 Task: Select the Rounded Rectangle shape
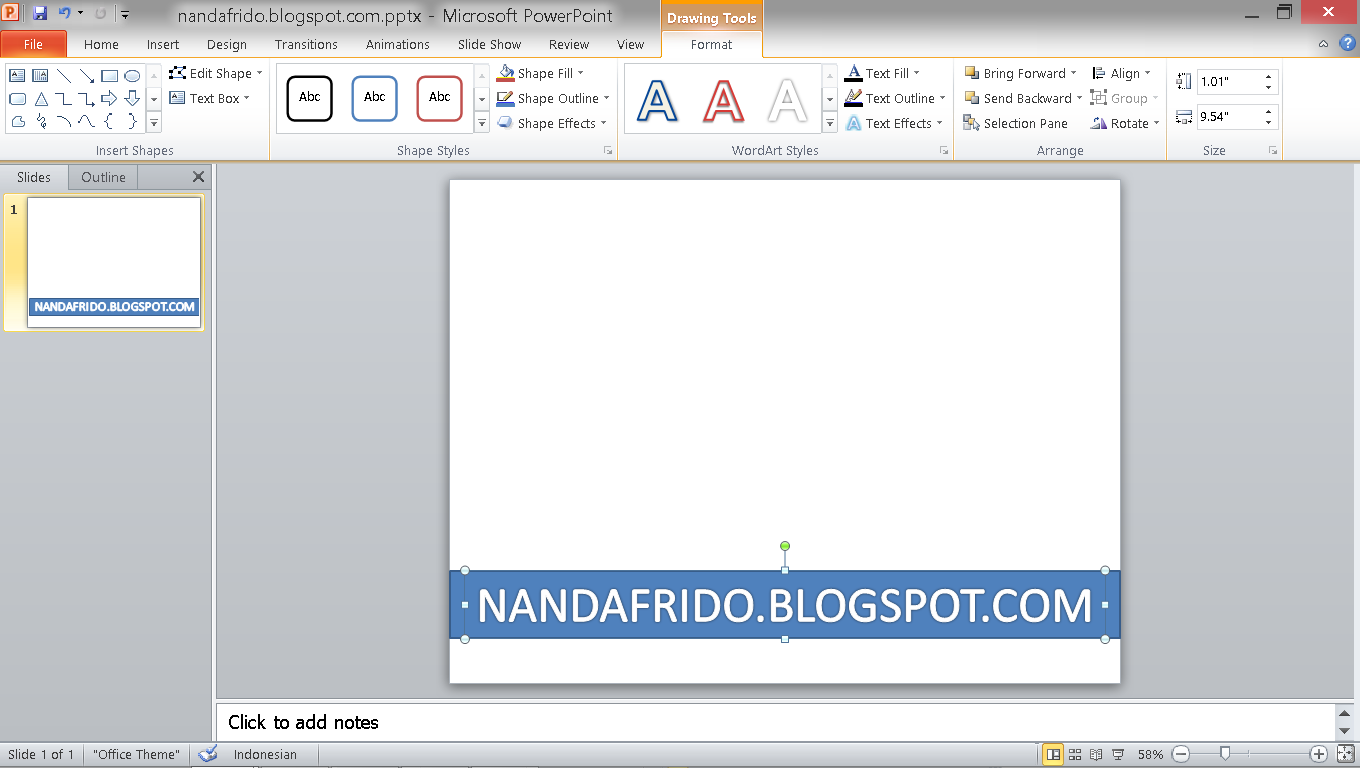[17, 99]
